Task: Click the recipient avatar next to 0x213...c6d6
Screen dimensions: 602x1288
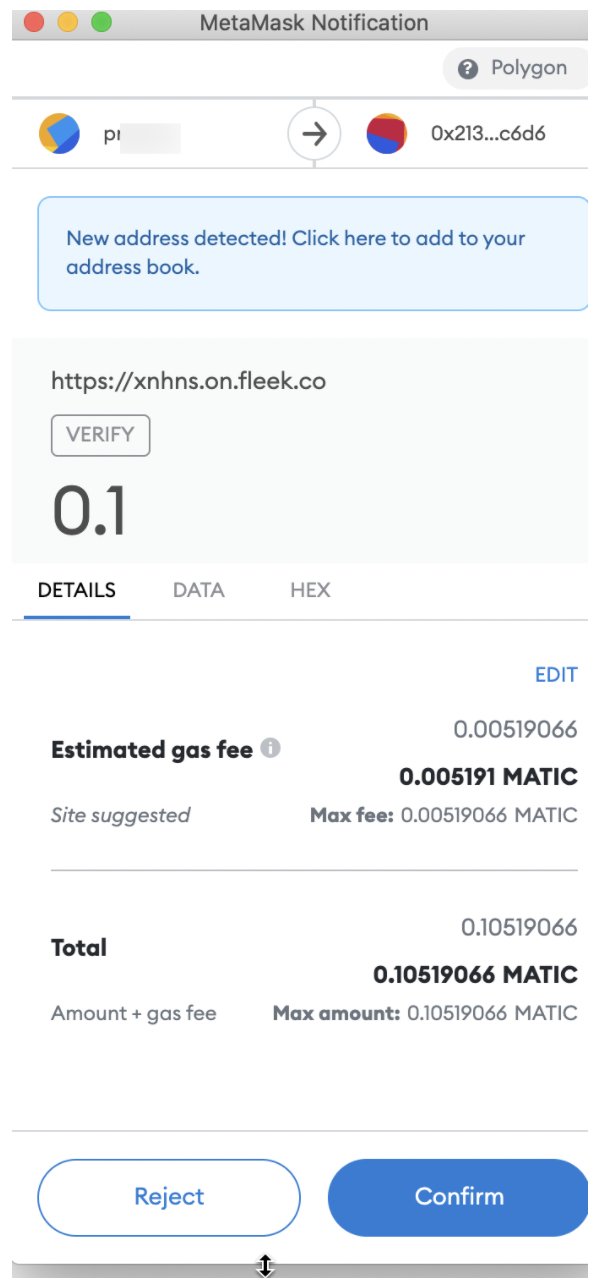Action: point(386,134)
